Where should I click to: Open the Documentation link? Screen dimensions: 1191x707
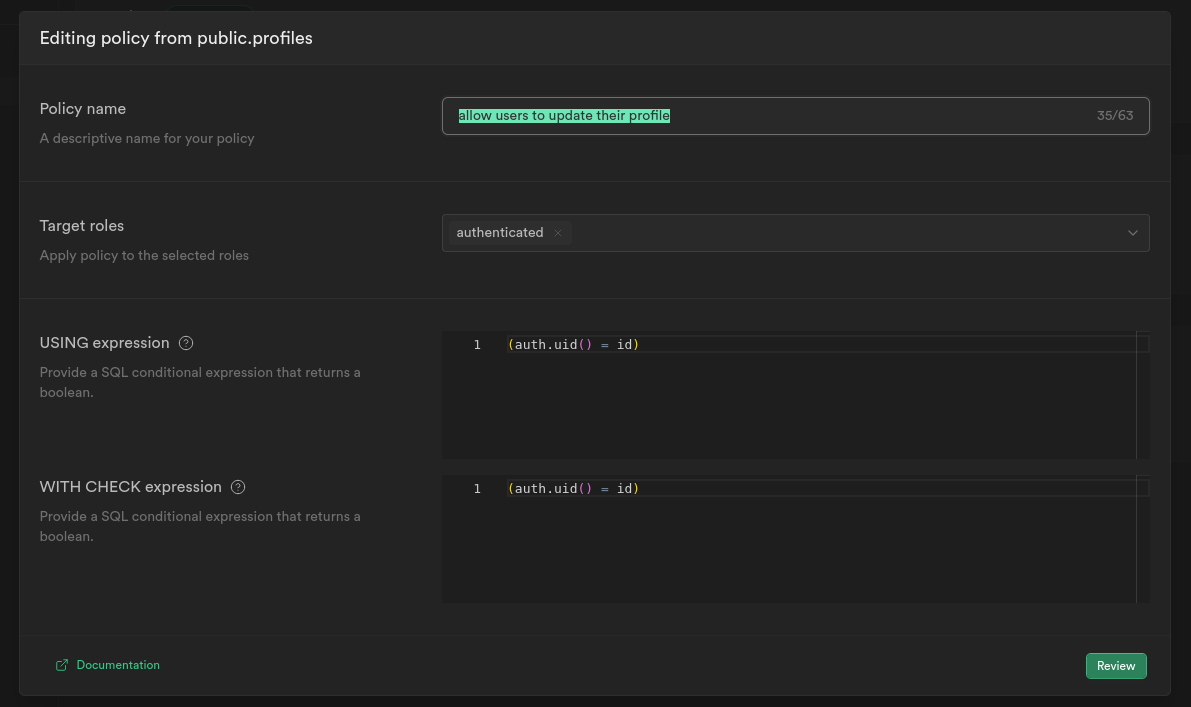pos(118,664)
